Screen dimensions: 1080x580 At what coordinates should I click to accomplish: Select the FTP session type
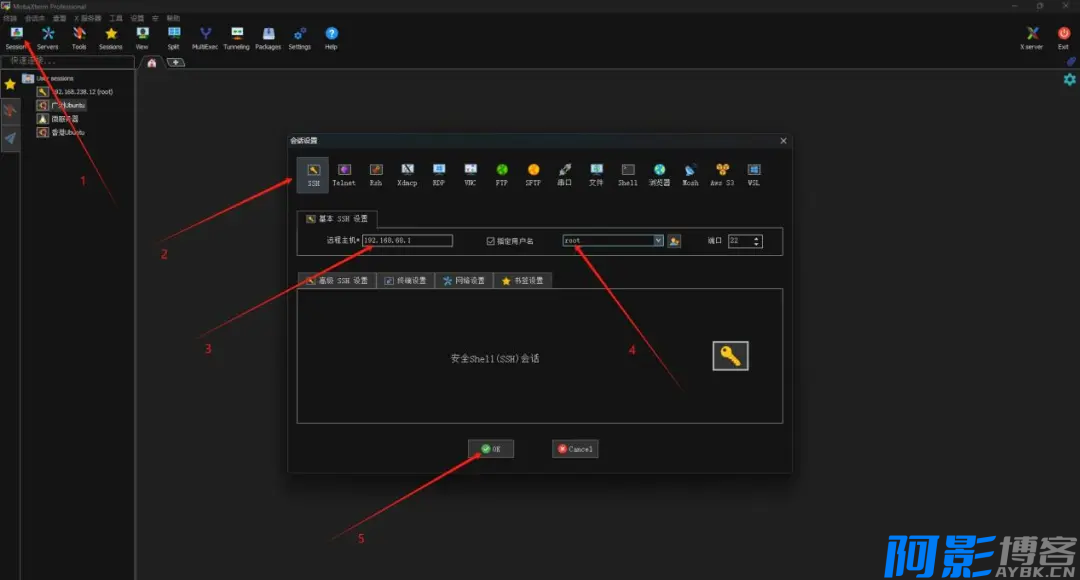(x=501, y=175)
